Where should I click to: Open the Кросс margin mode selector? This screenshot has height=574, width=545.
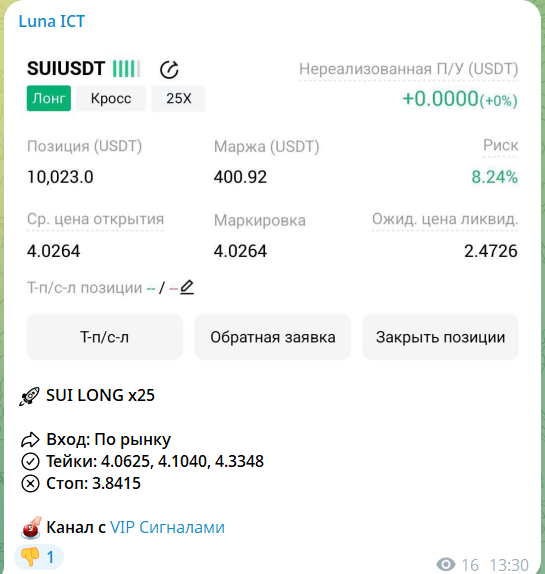[x=111, y=98]
